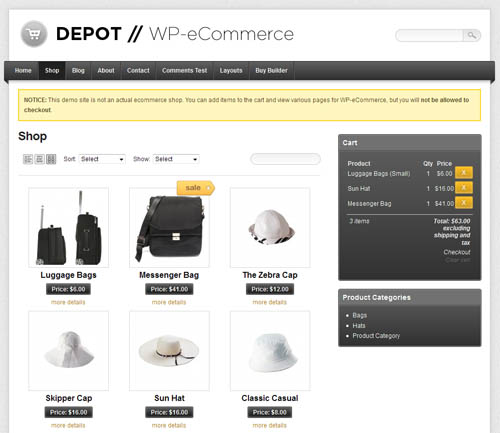Open Skipper Cap product image
500x433 pixels.
68,351
